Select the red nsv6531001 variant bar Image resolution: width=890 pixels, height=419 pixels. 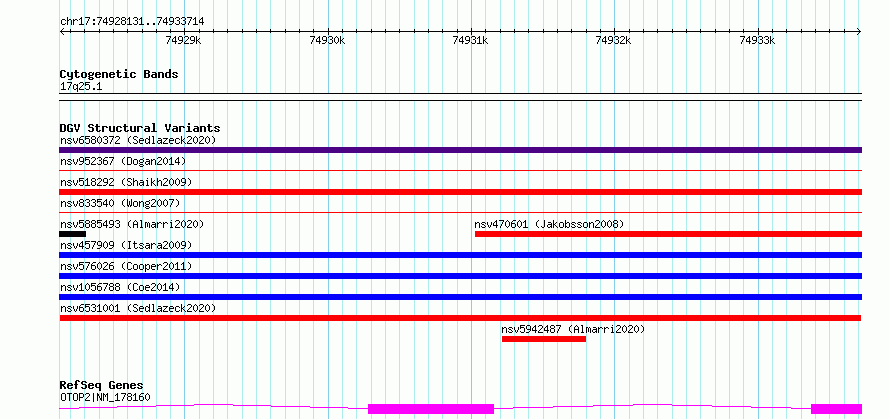click(x=460, y=318)
